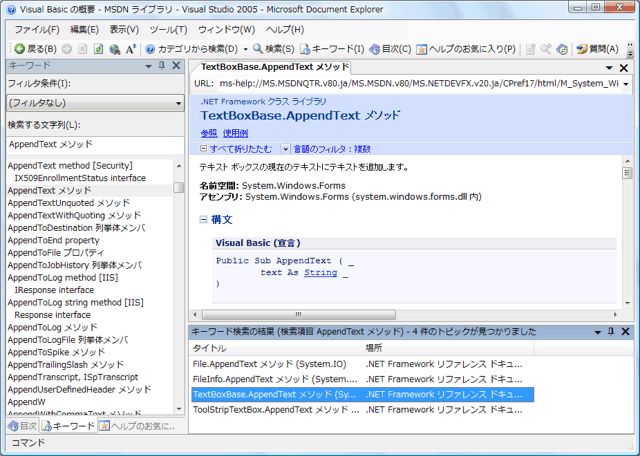This screenshot has height=456, width=640.
Task: Sort results by タイトル column header
Action: (x=276, y=348)
